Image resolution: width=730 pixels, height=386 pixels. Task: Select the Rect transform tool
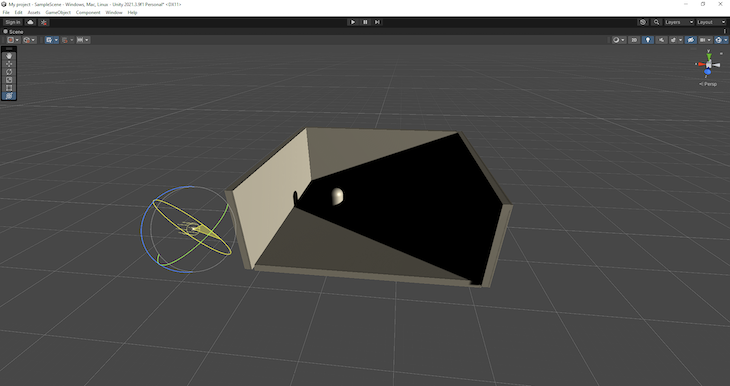tap(9, 88)
